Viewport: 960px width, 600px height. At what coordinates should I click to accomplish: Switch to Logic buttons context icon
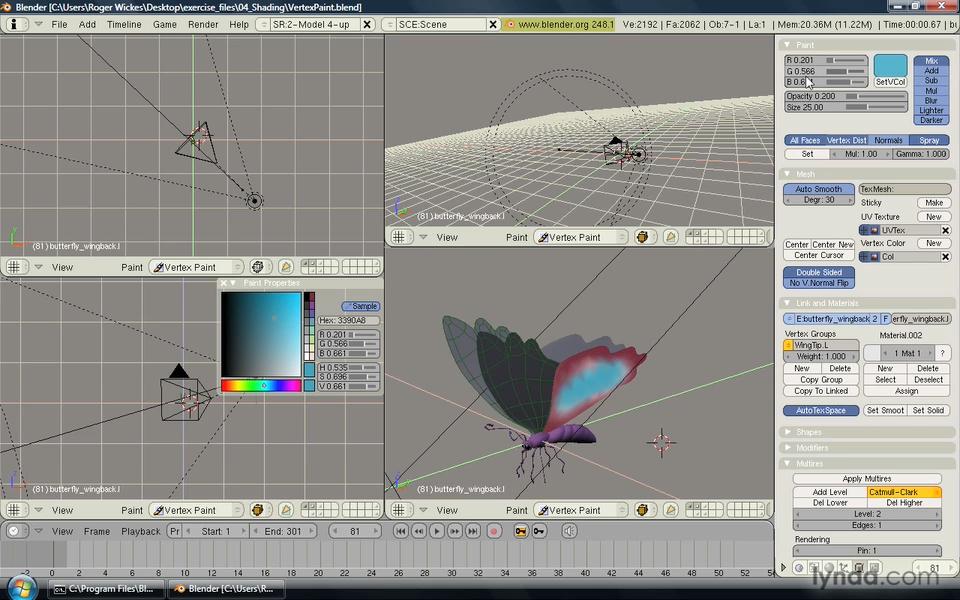[799, 568]
